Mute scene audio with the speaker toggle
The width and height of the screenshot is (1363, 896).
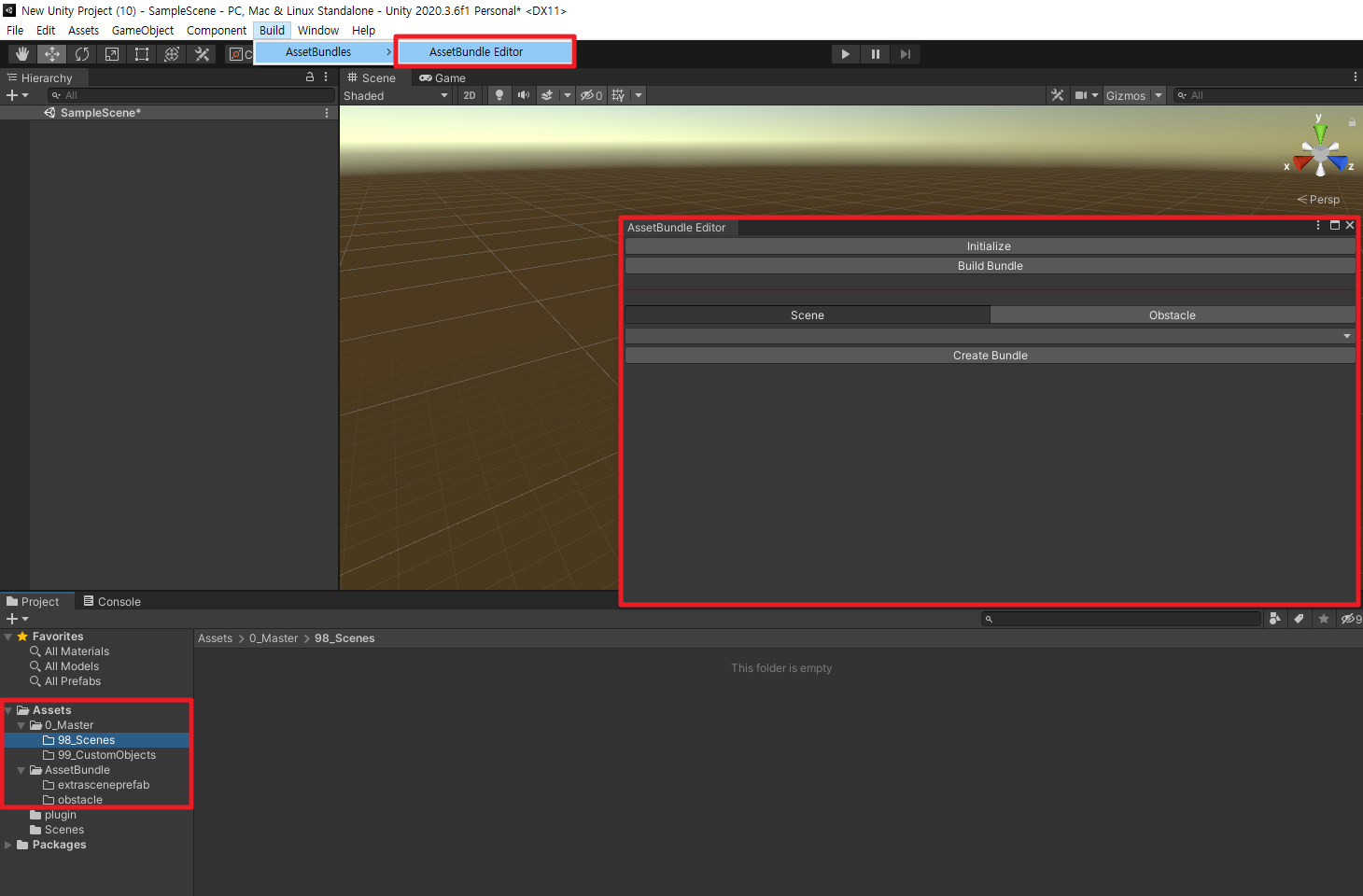(x=524, y=95)
